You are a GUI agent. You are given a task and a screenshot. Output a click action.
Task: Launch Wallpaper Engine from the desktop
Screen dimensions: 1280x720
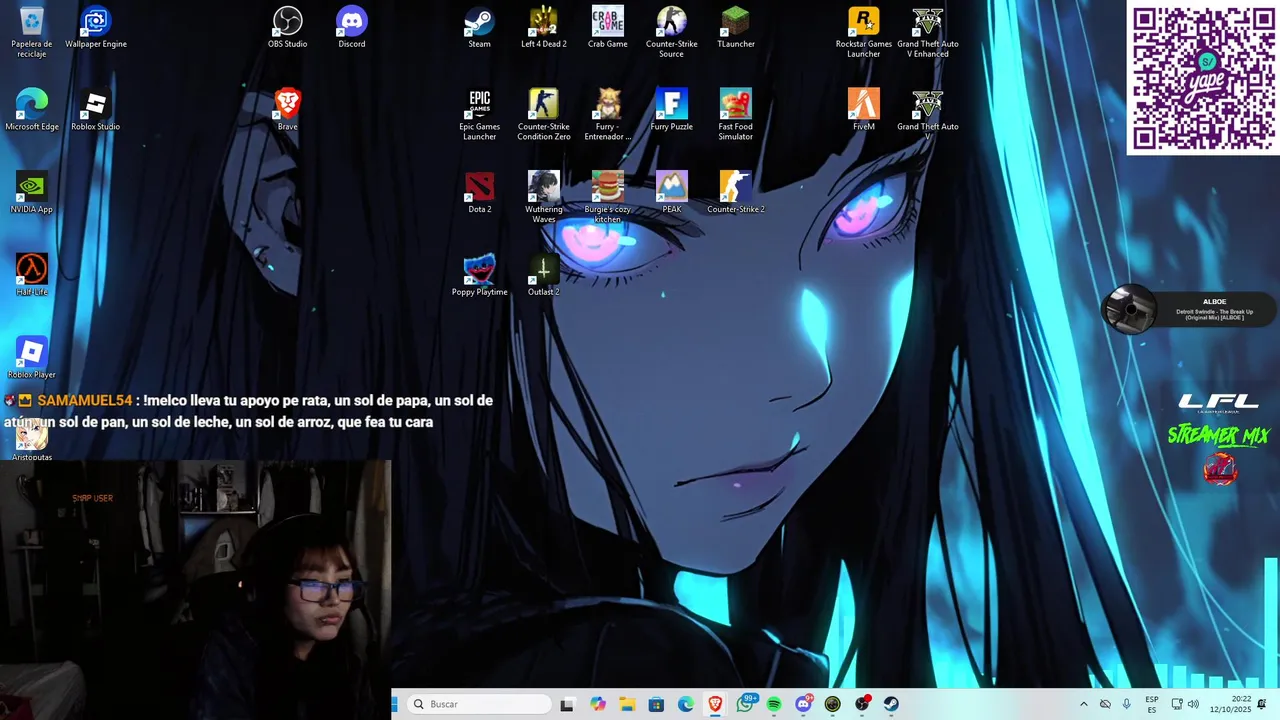click(96, 27)
